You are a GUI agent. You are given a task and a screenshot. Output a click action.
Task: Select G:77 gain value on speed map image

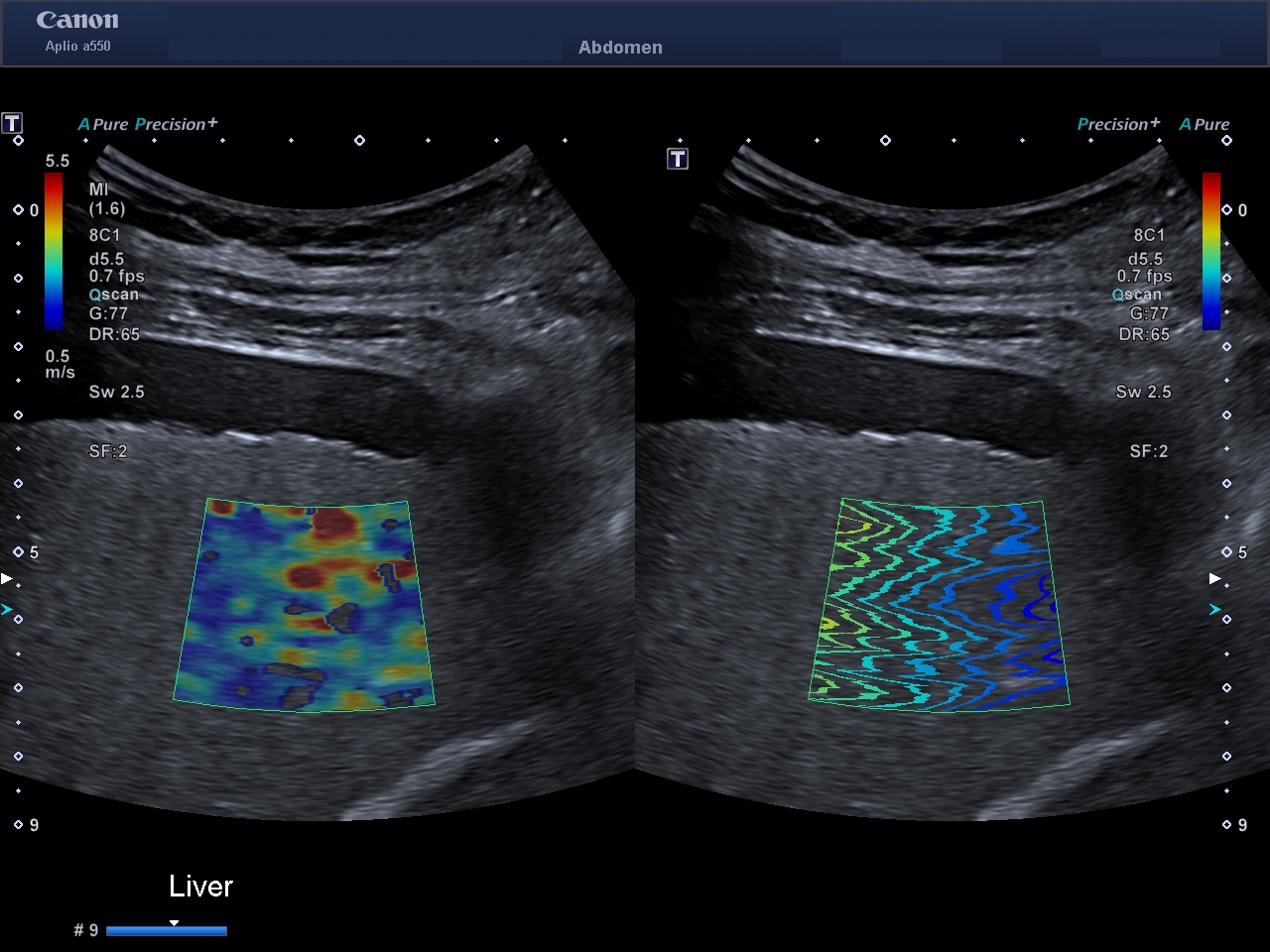tap(108, 313)
